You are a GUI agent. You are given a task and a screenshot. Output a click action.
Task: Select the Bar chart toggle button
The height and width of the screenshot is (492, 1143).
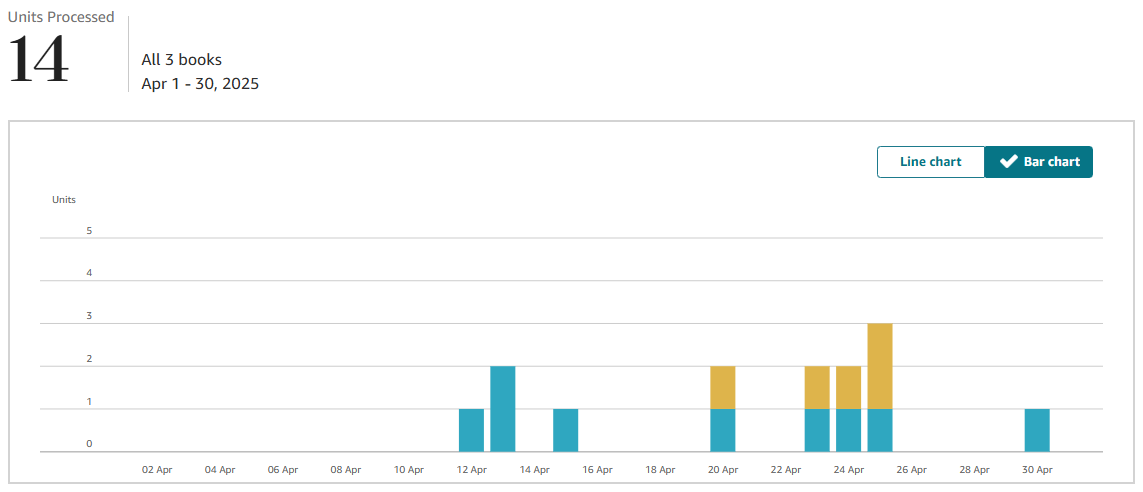pos(1039,162)
